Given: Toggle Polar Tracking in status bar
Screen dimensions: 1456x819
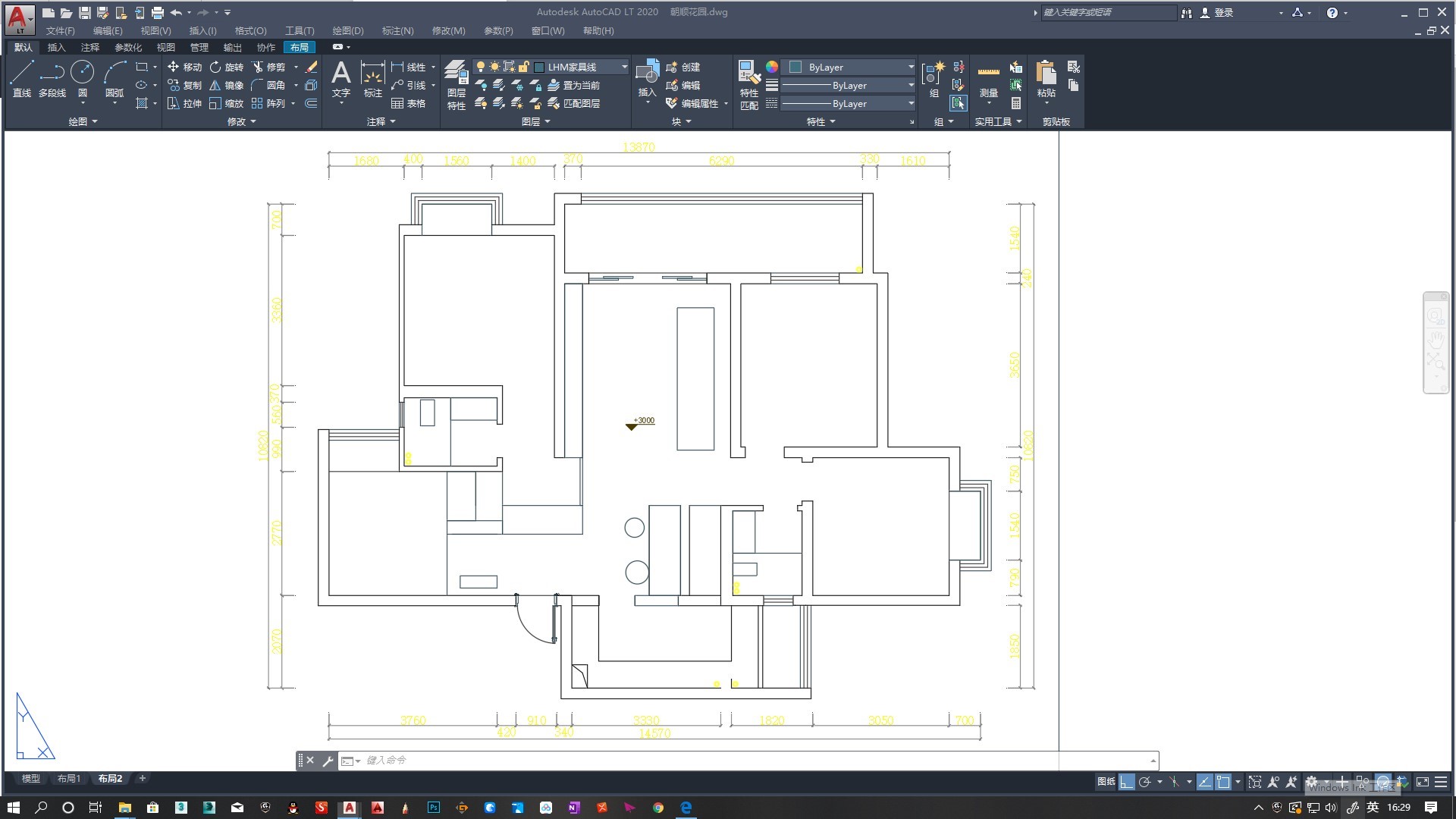Looking at the screenshot, I should [1145, 782].
